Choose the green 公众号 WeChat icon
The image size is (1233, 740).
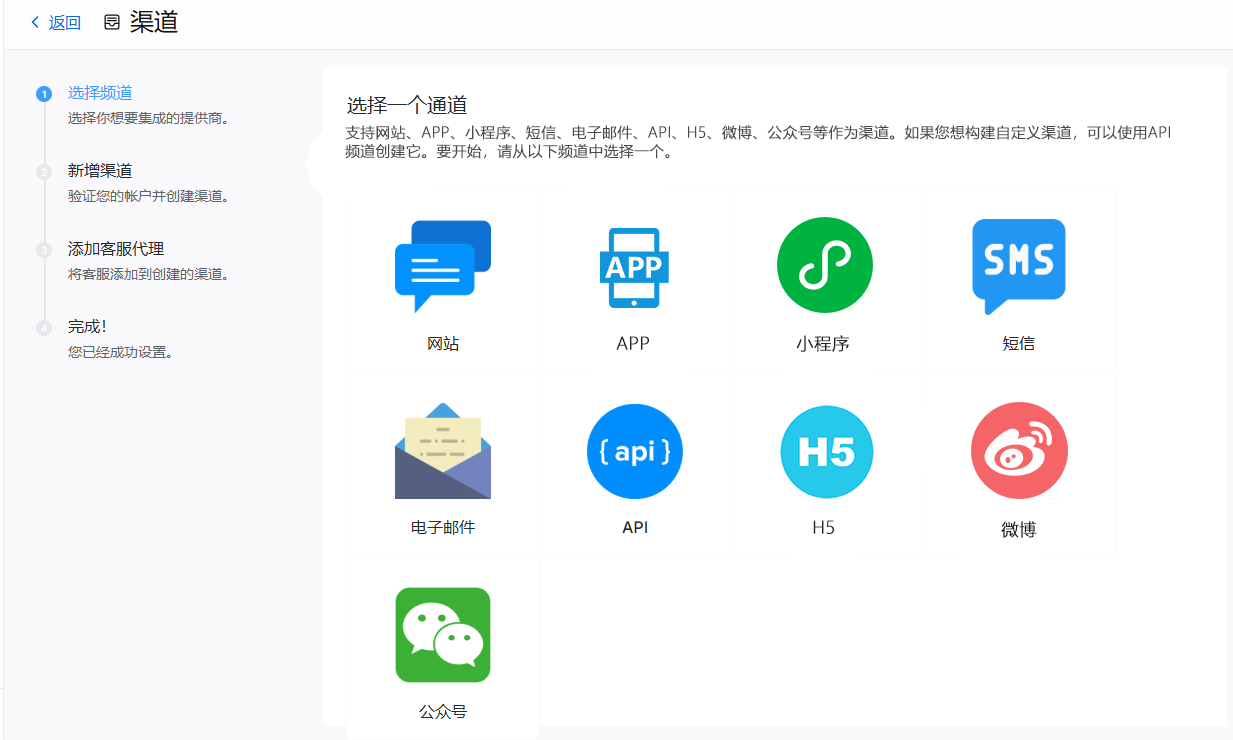(x=443, y=635)
